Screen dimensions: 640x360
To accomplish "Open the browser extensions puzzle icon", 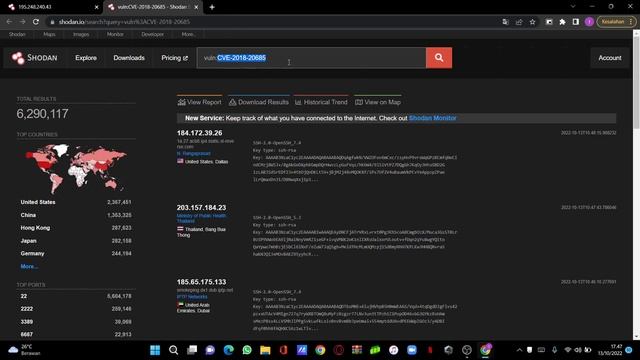I will pyautogui.click(x=562, y=22).
